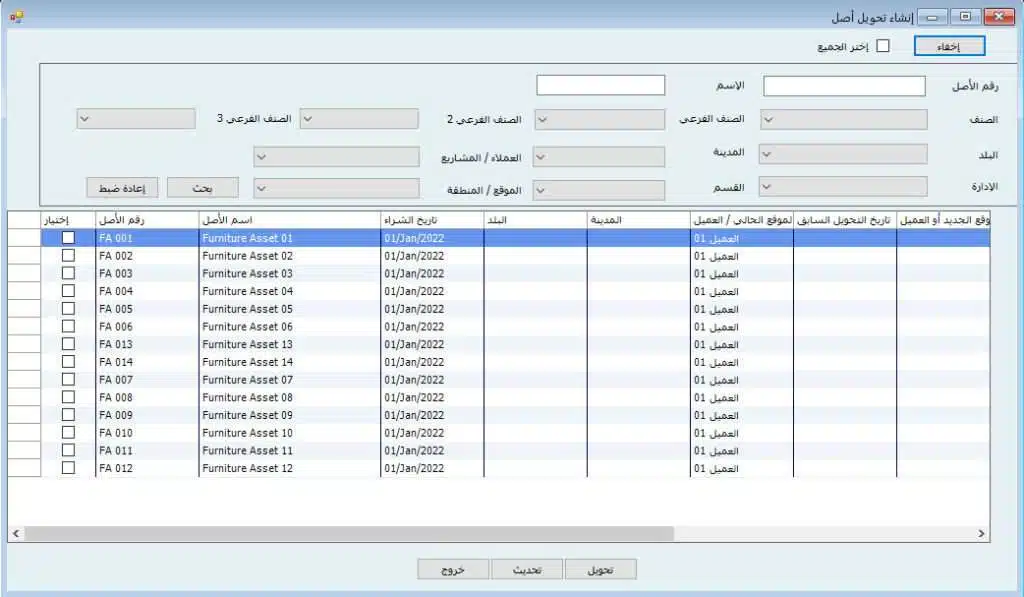1024x597 pixels.
Task: Expand the الصنف الفرعي 3 dropdown
Action: click(x=136, y=119)
